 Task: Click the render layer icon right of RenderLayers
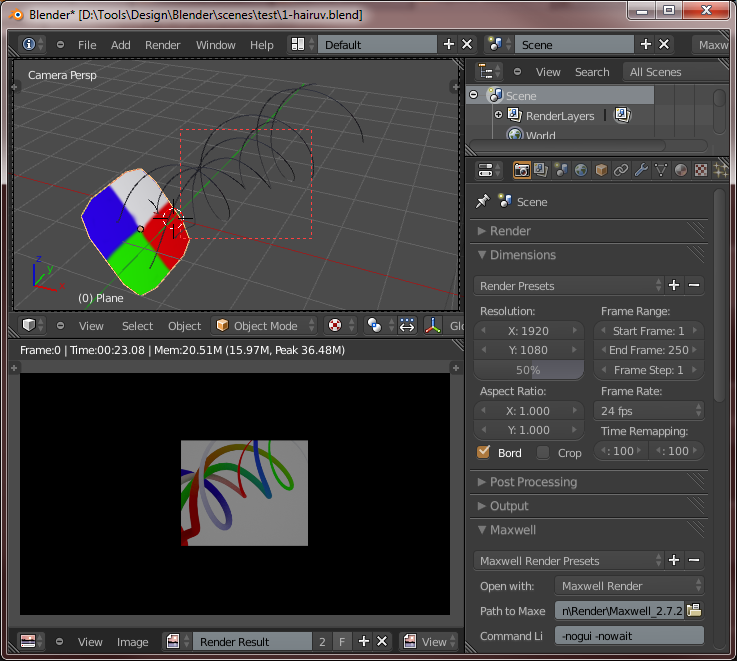622,115
